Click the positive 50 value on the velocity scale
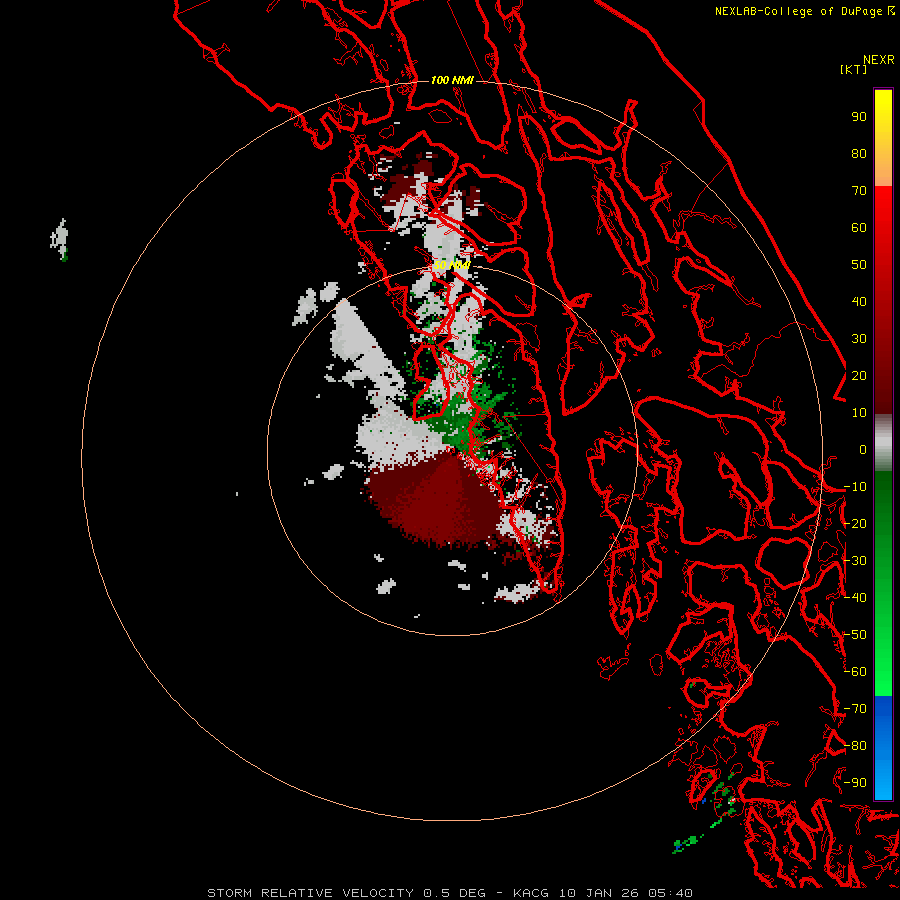Image resolution: width=900 pixels, height=900 pixels. coord(859,265)
